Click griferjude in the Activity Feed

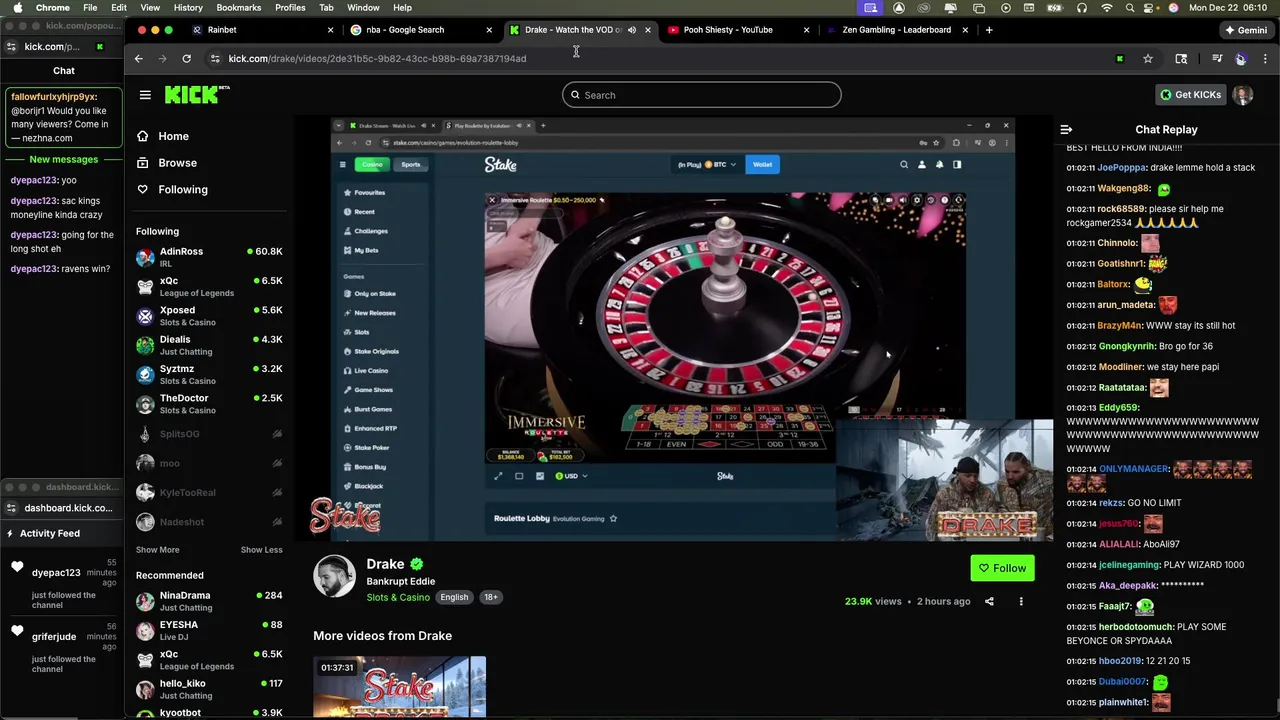click(x=54, y=637)
